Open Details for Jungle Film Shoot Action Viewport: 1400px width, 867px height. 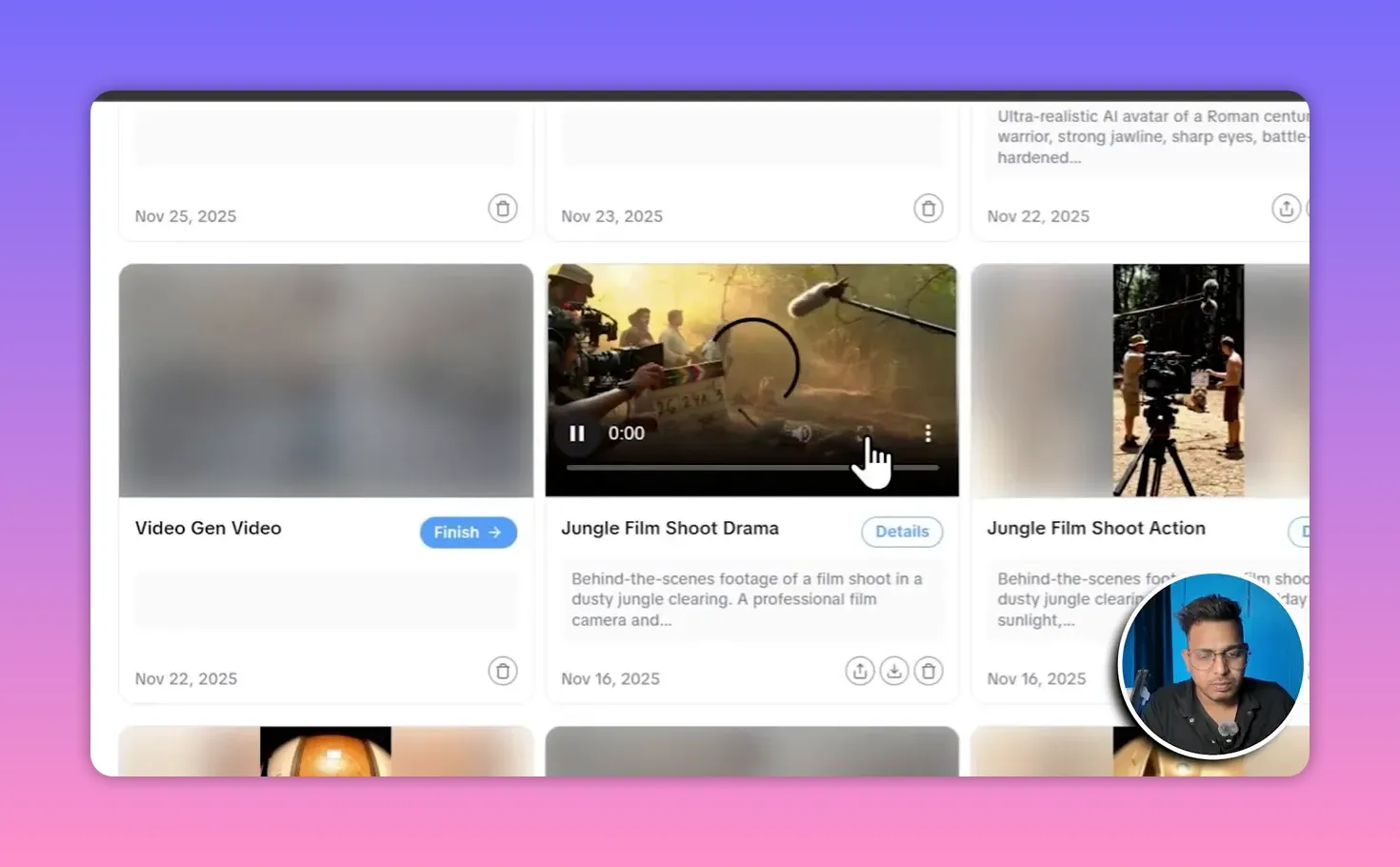[x=1306, y=532]
